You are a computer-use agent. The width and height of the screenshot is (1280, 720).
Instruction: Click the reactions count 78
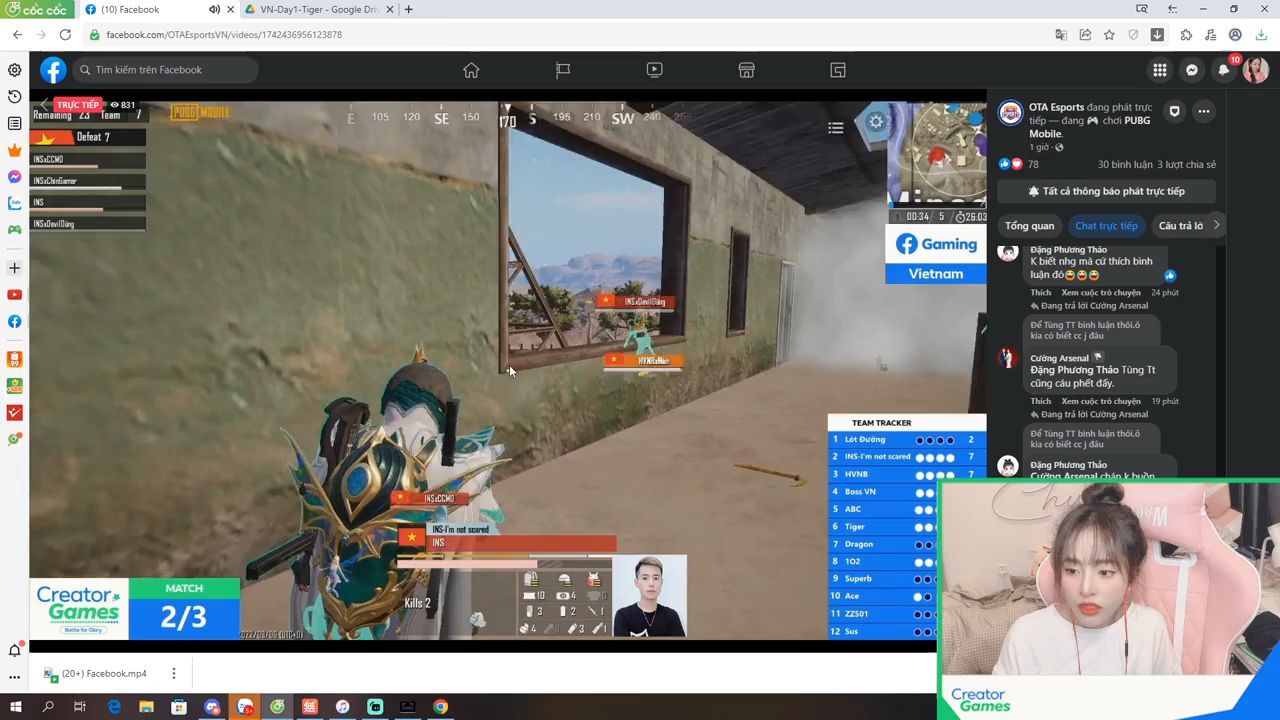point(1033,164)
